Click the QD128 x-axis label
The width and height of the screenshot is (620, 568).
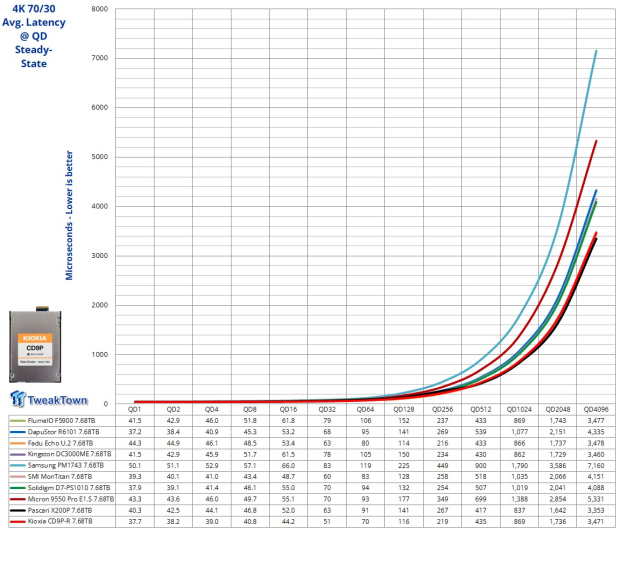pyautogui.click(x=404, y=410)
